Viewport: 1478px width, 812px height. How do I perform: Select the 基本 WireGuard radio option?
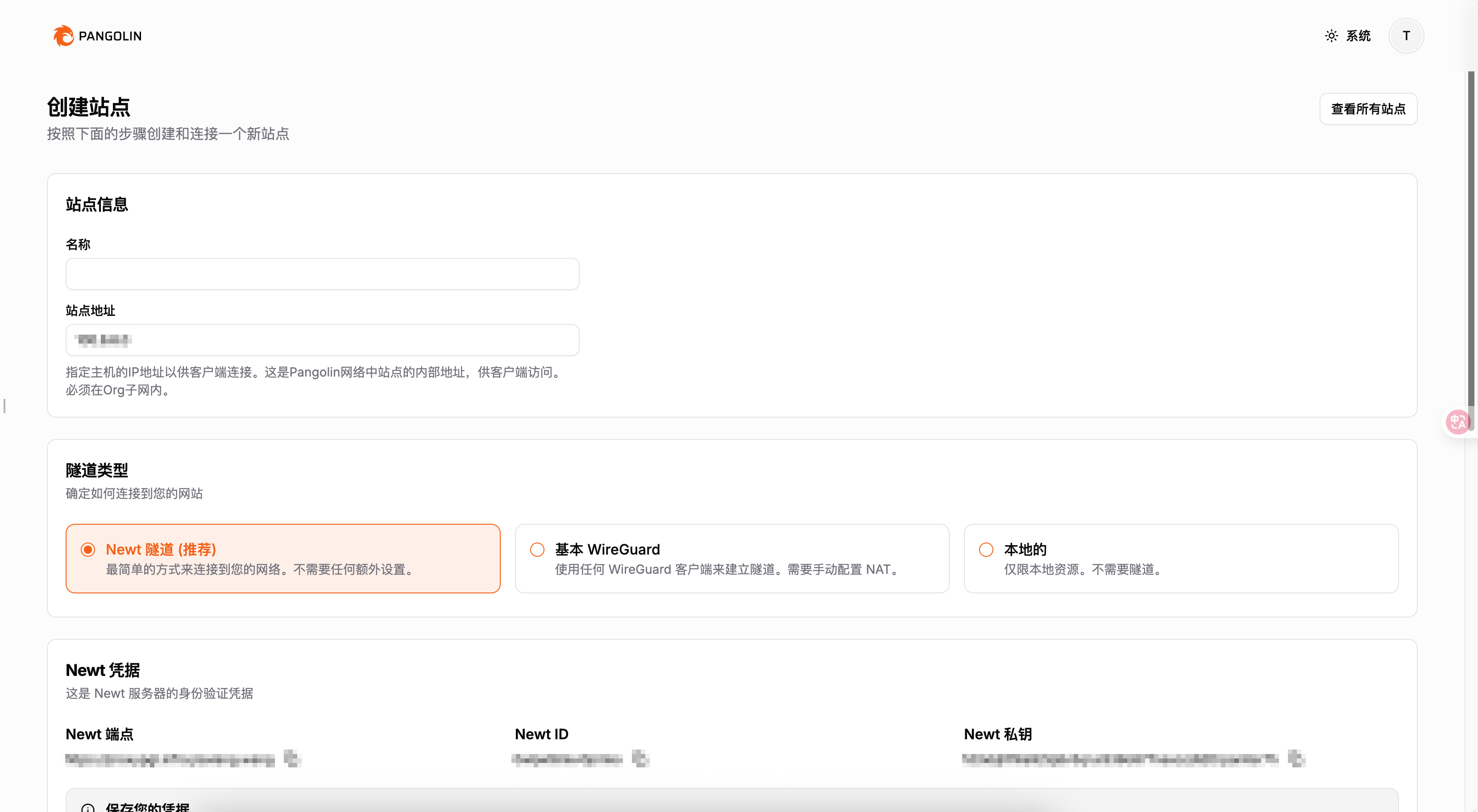(537, 549)
